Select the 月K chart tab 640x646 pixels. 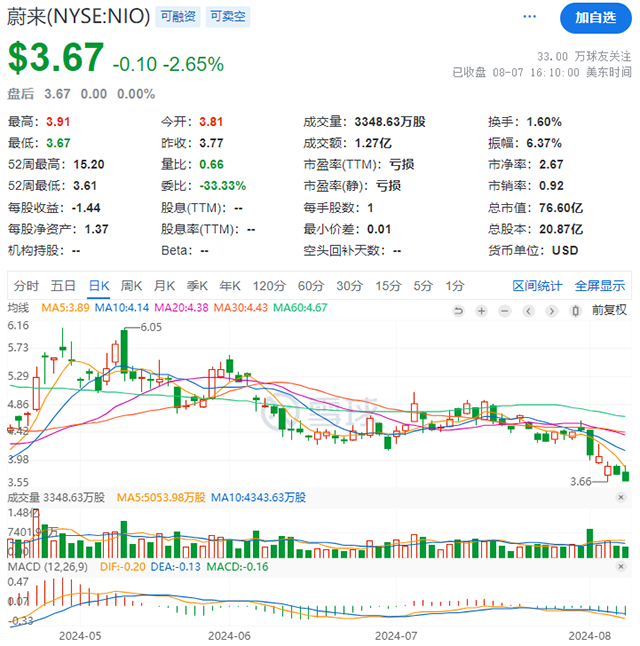pos(164,286)
